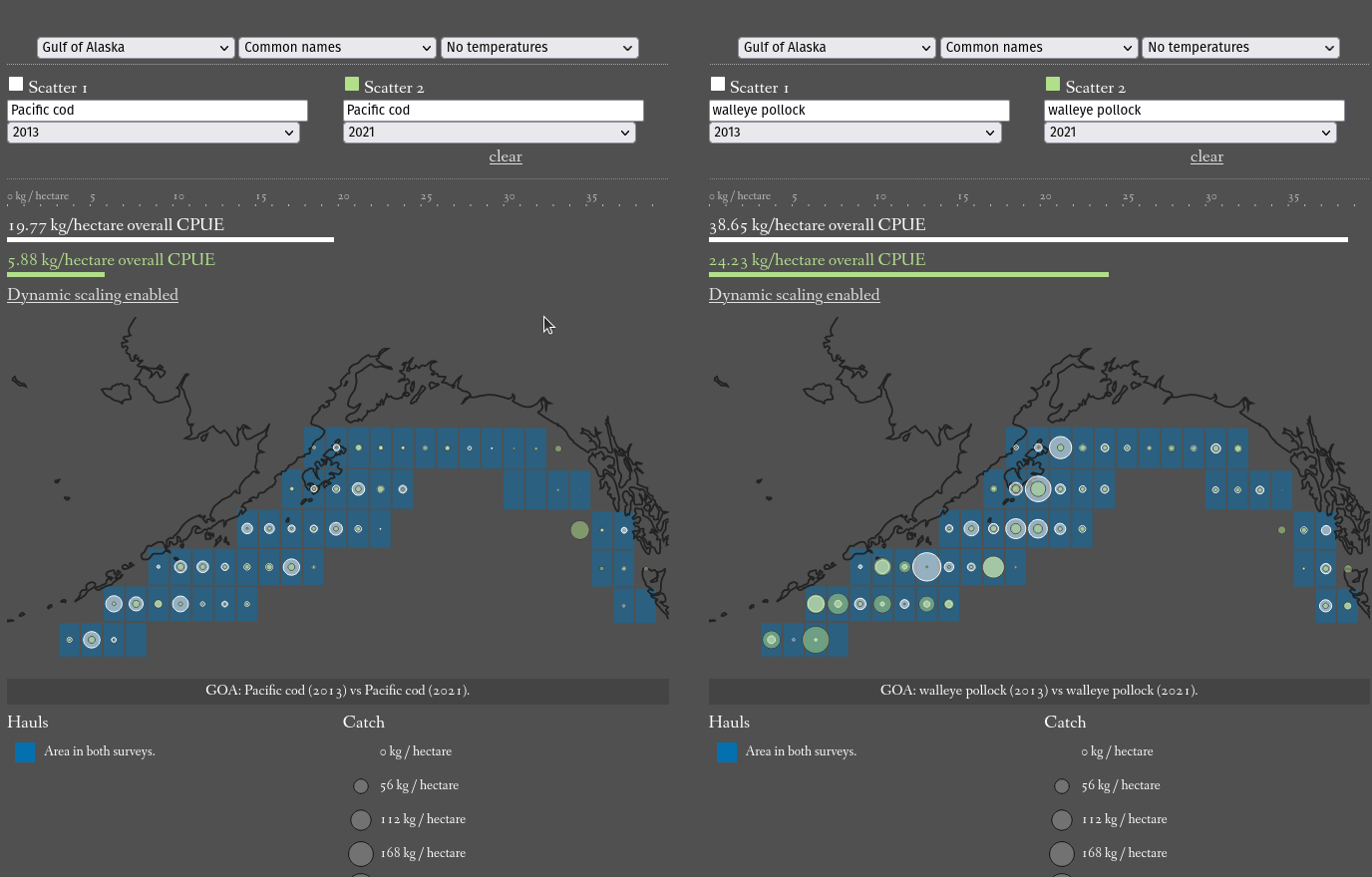Click the green Scatter 2 swatch in left panel
Image resolution: width=1372 pixels, height=877 pixels.
pyautogui.click(x=352, y=85)
